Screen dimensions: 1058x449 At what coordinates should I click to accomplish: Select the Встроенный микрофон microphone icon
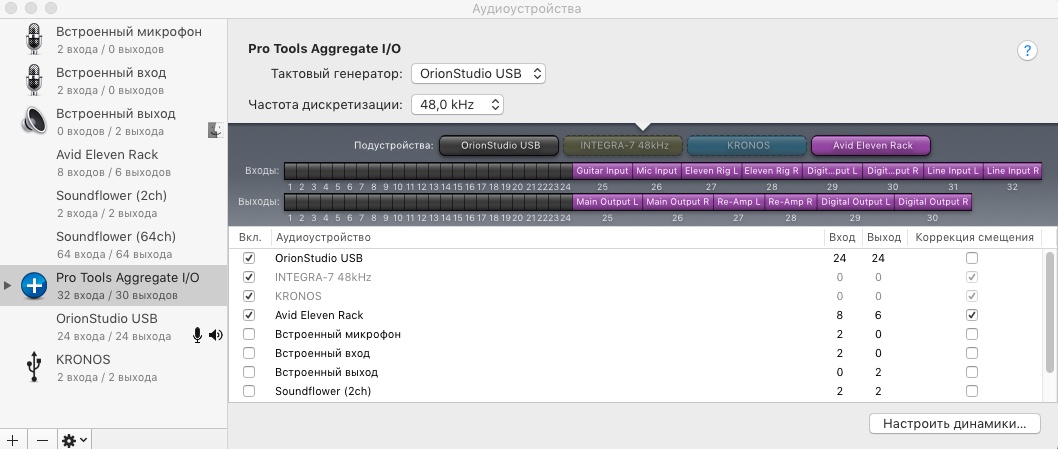point(34,39)
